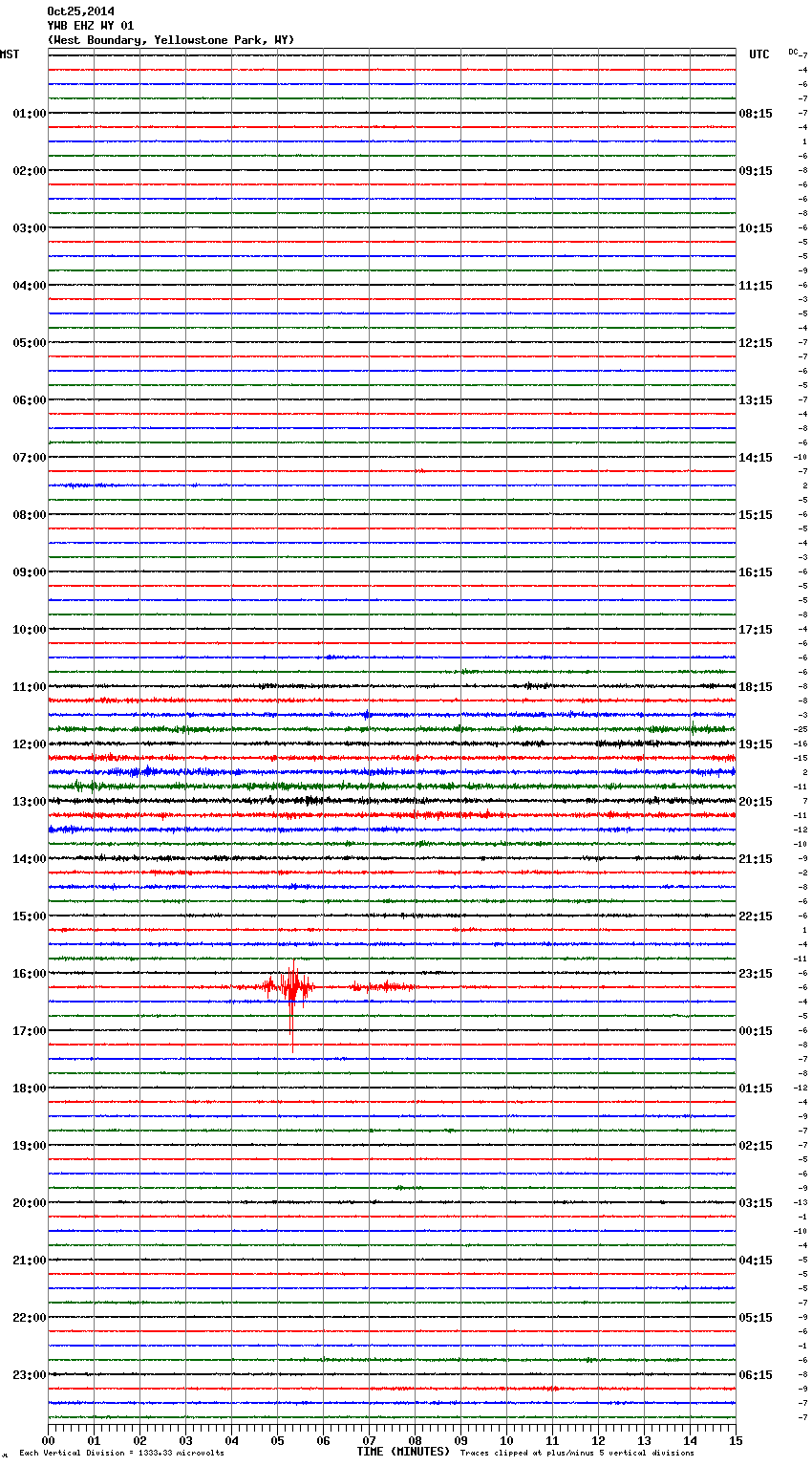Click the 08:15 UTC time label
The width and height of the screenshot is (812, 1466).
tap(756, 114)
